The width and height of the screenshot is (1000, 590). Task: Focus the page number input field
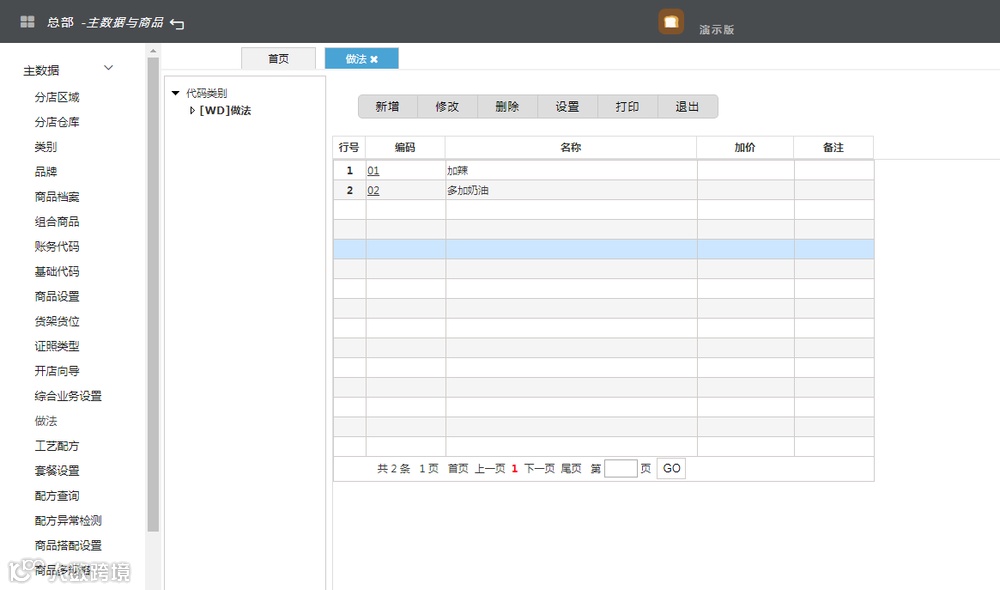[x=621, y=469]
